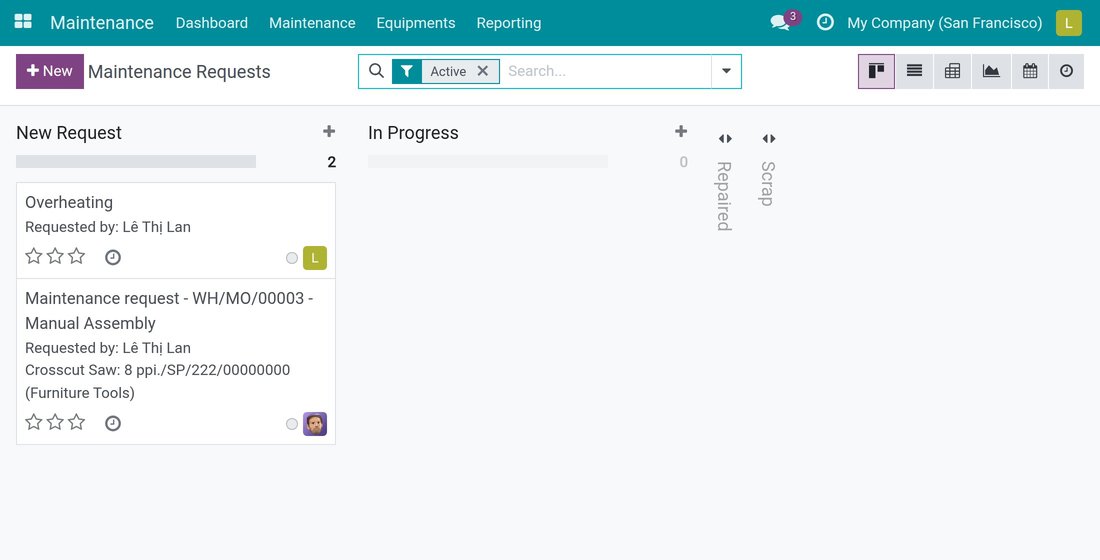Click the New button
Image resolution: width=1100 pixels, height=560 pixels.
50,71
